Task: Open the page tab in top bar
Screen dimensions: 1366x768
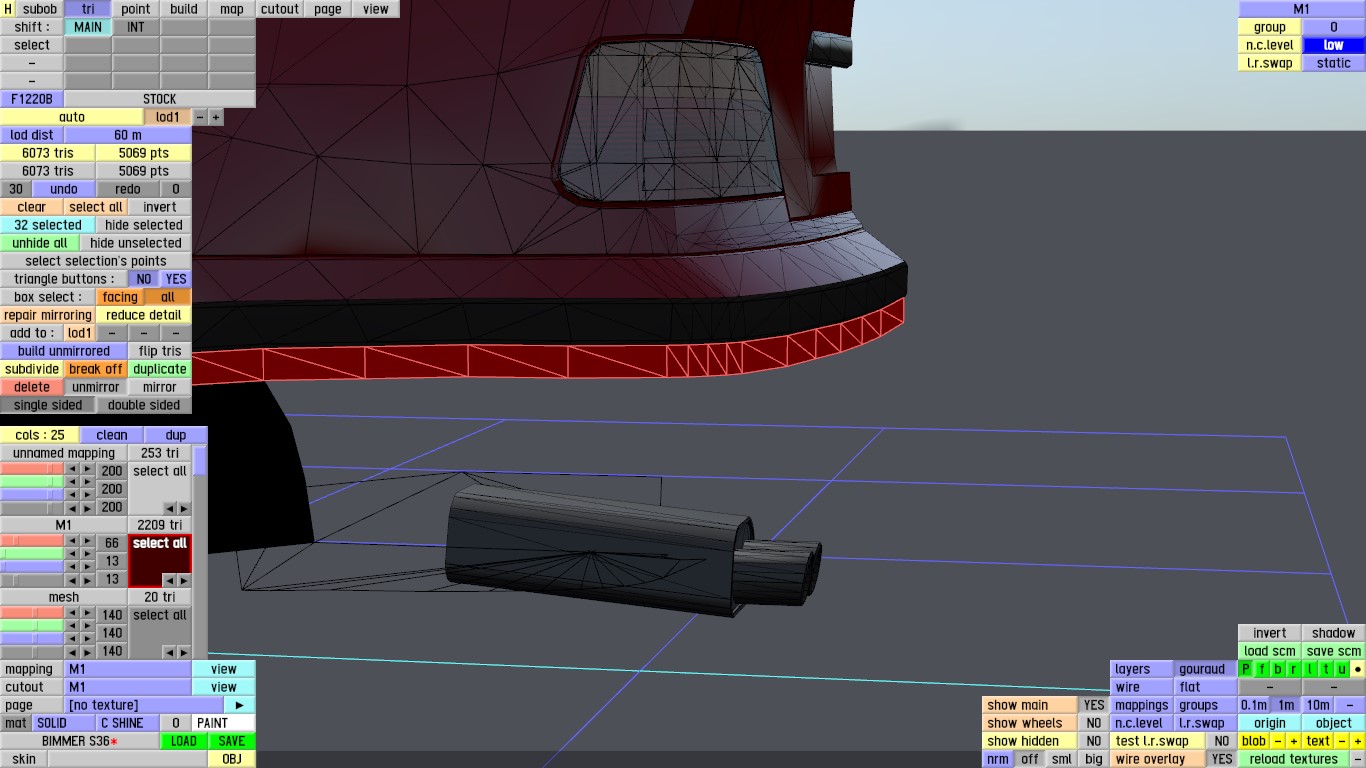Action: point(328,9)
